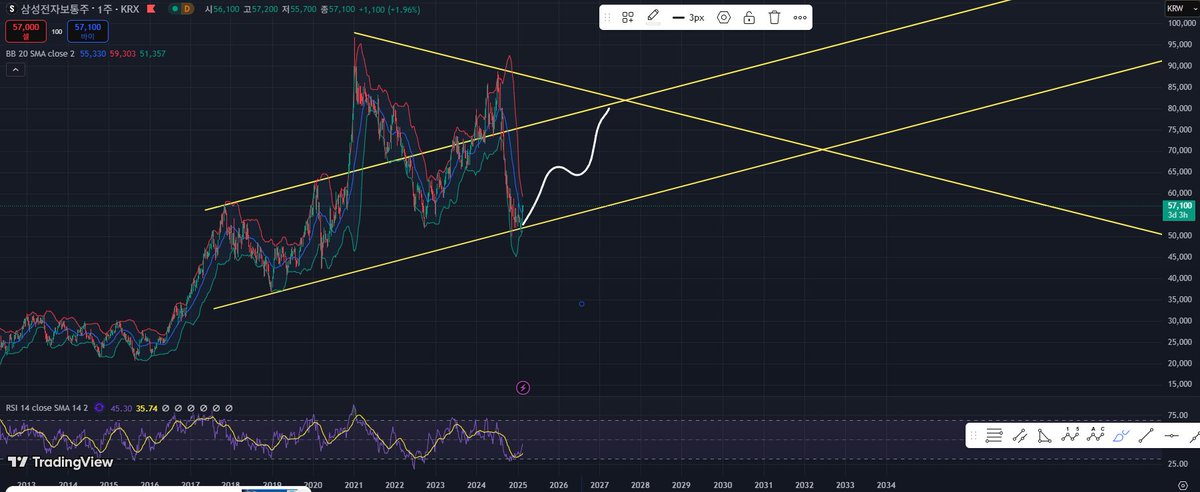Open drawing settings hexagon icon
The height and width of the screenshot is (492, 1200).
(x=724, y=17)
